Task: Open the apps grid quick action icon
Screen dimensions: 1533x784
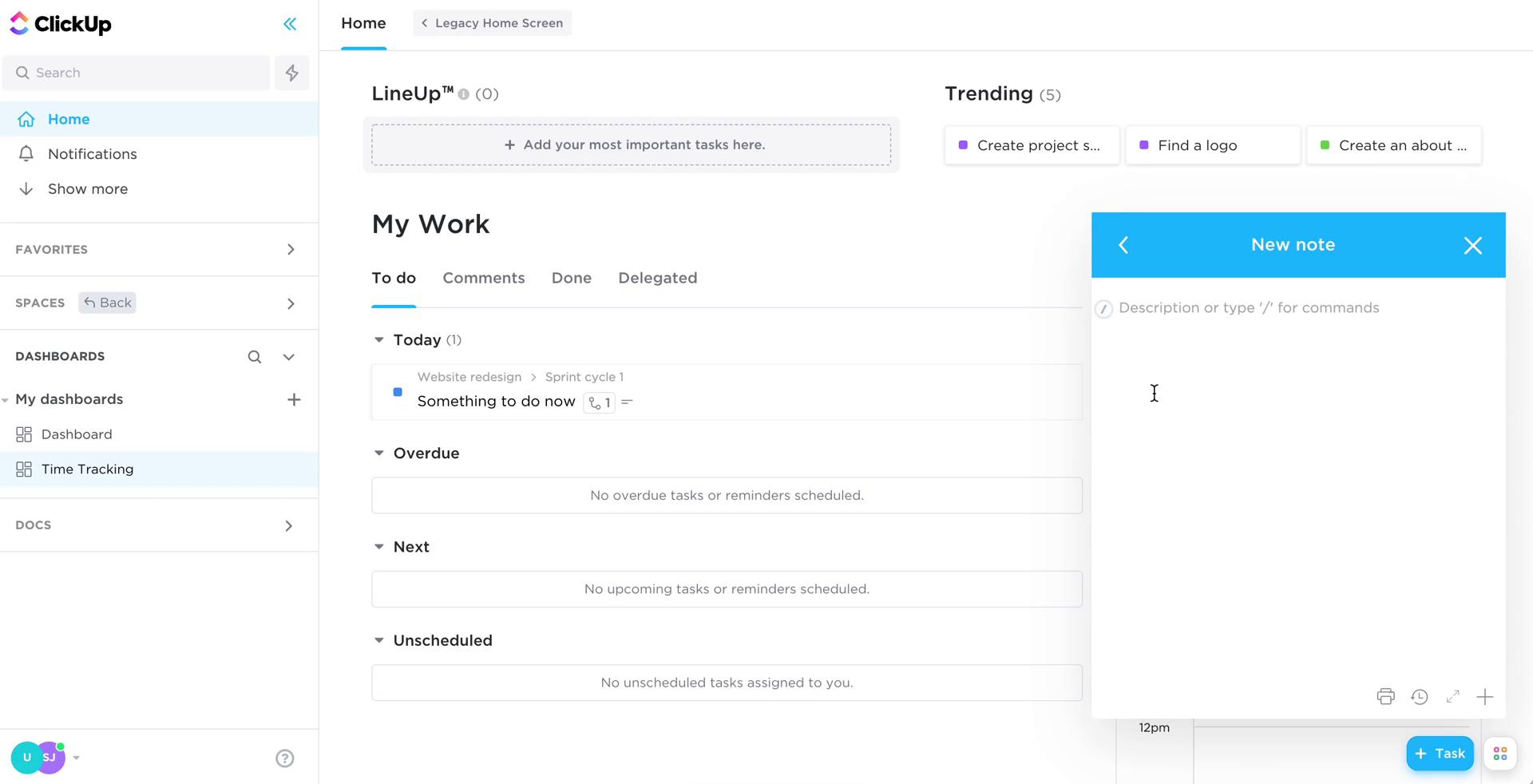Action: point(1500,754)
